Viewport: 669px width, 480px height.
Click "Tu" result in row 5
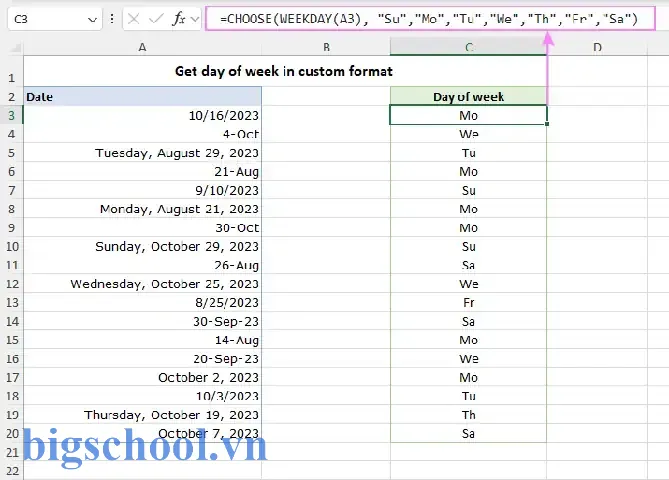(x=468, y=153)
